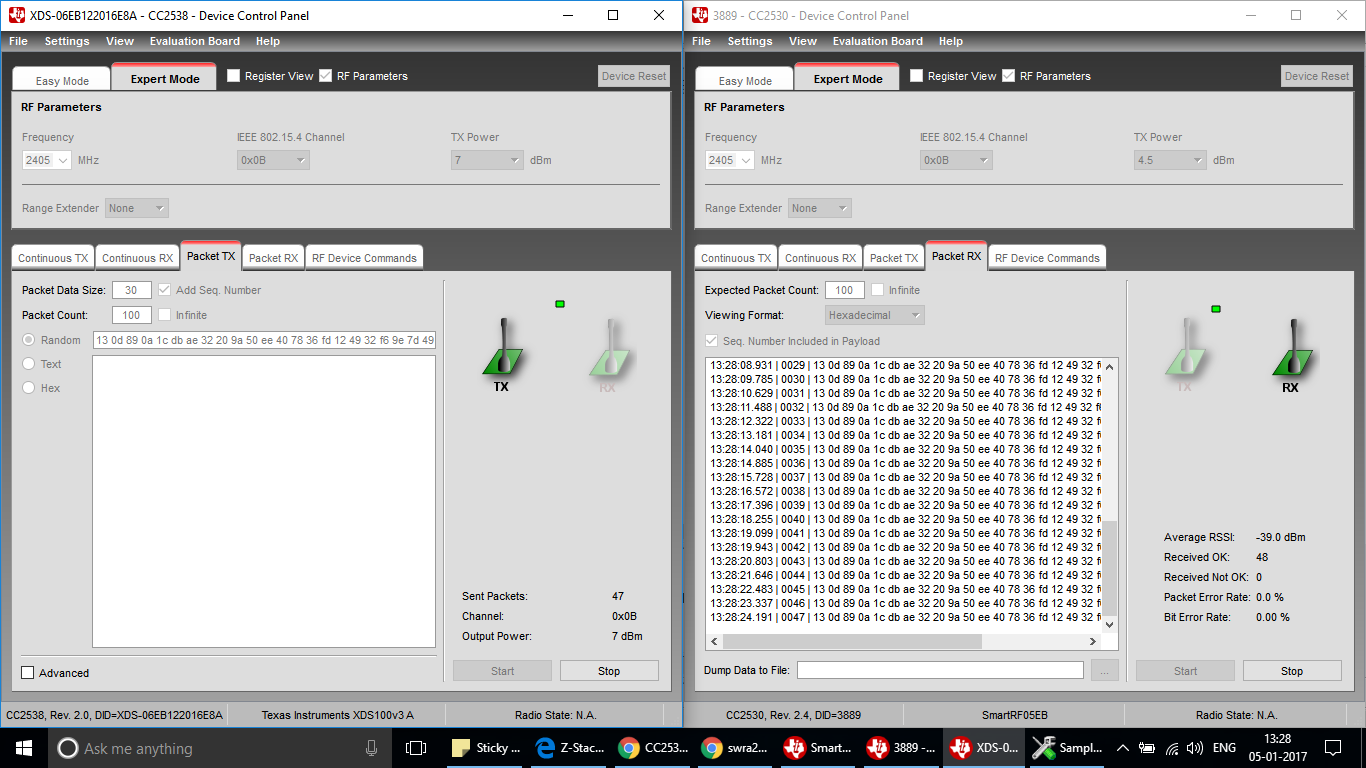Image resolution: width=1366 pixels, height=768 pixels.
Task: Click Device Reset in CC2530 window
Action: click(x=1317, y=76)
